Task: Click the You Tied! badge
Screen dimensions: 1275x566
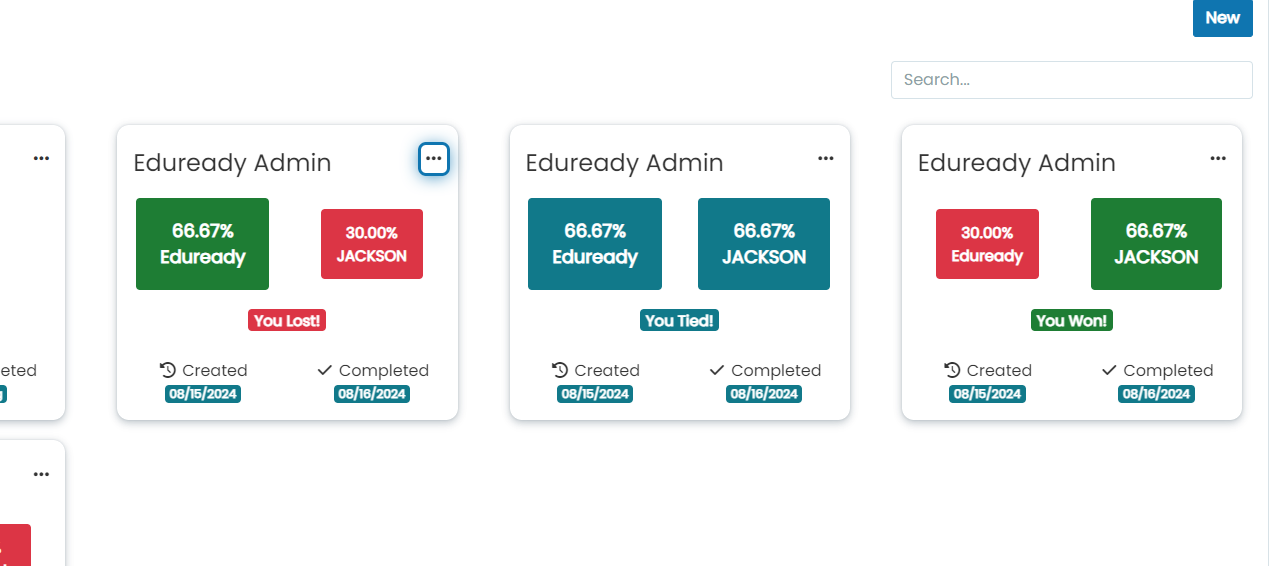Action: 680,321
